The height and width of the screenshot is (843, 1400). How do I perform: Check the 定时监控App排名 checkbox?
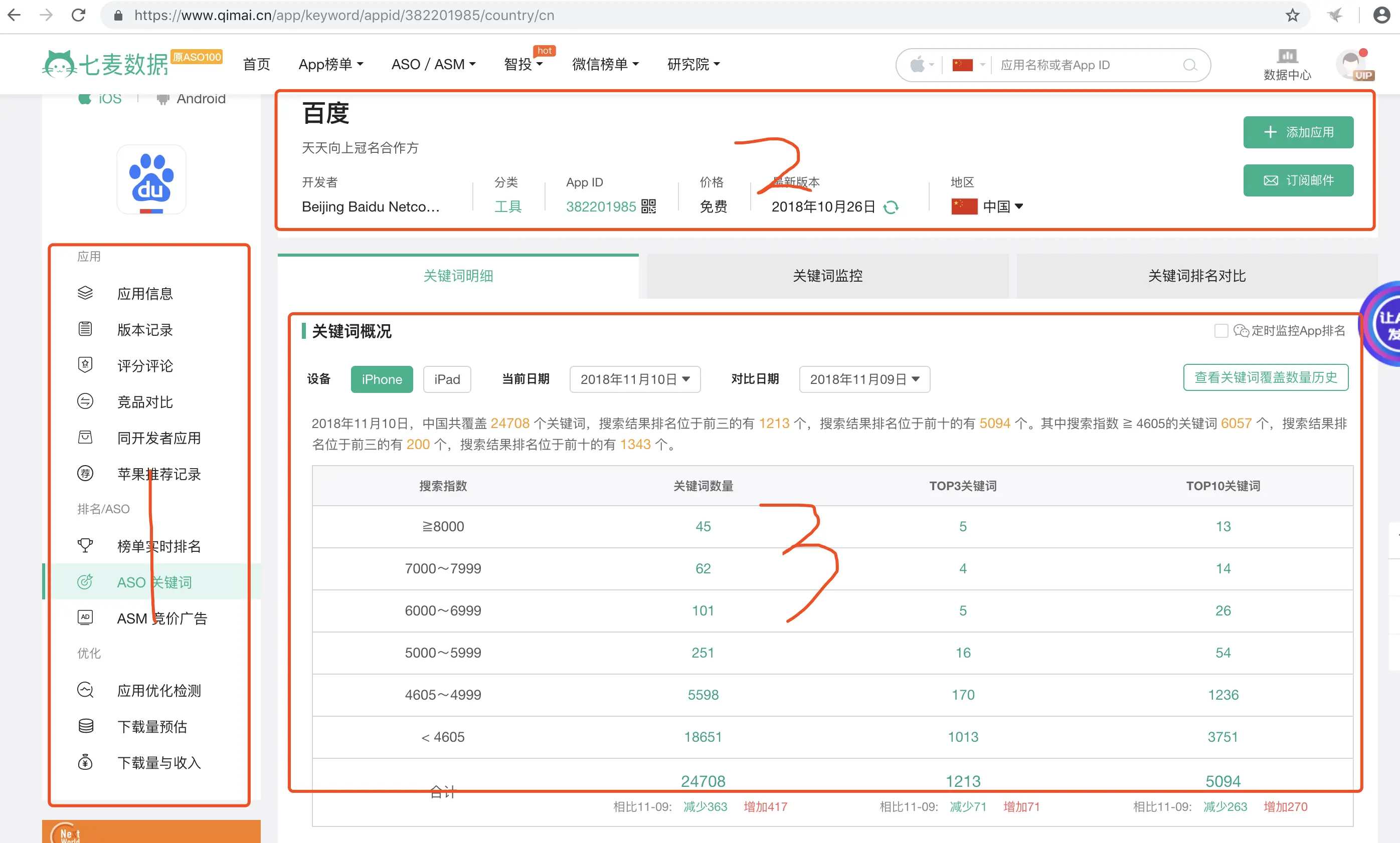point(1221,331)
